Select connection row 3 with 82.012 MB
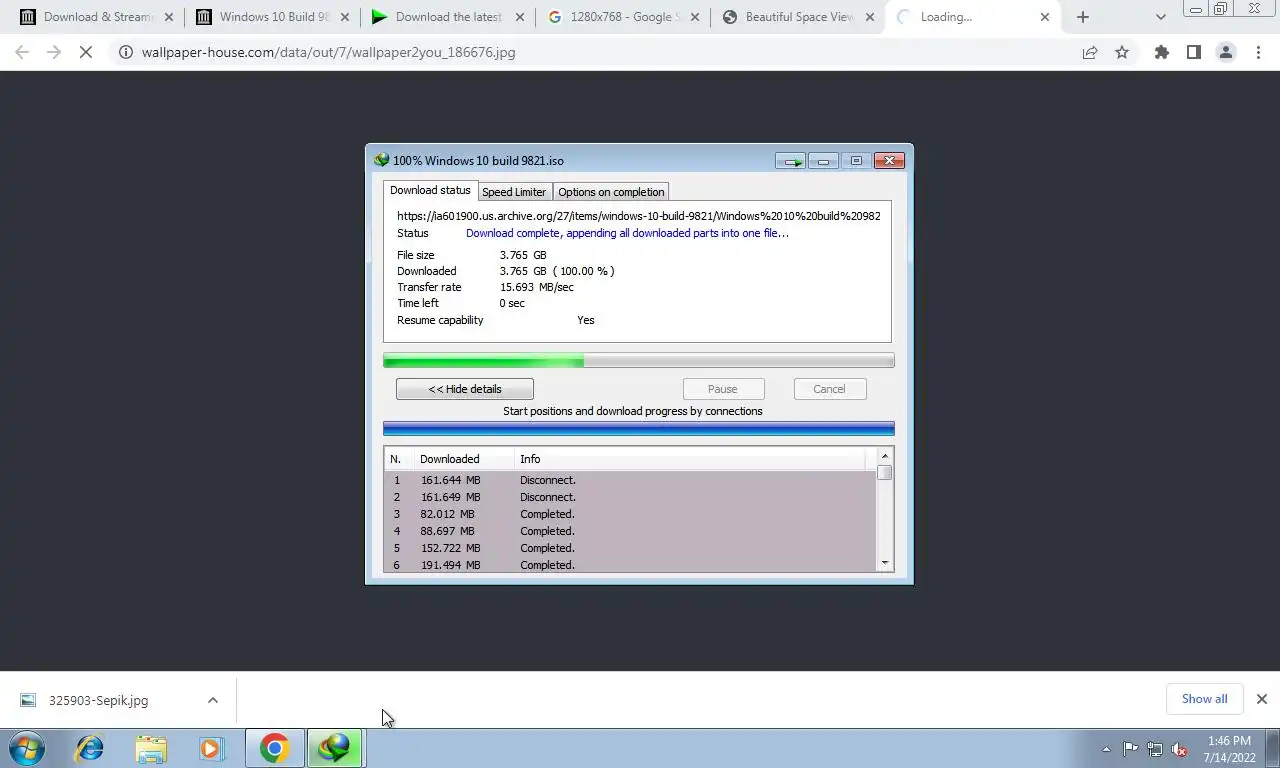Viewport: 1280px width, 768px height. [630, 514]
